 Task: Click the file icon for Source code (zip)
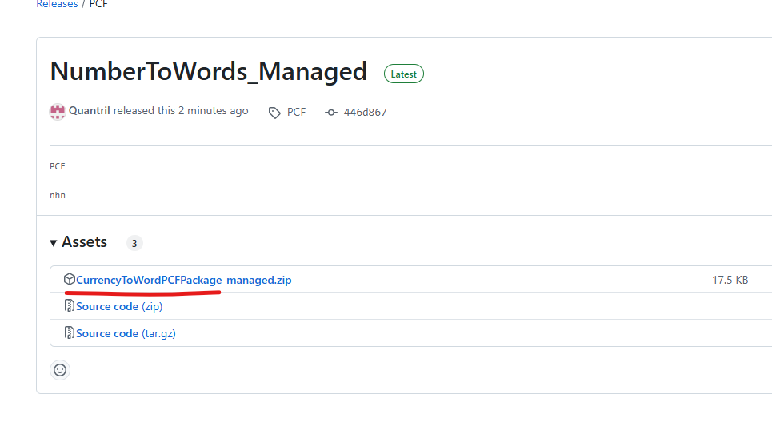69,306
